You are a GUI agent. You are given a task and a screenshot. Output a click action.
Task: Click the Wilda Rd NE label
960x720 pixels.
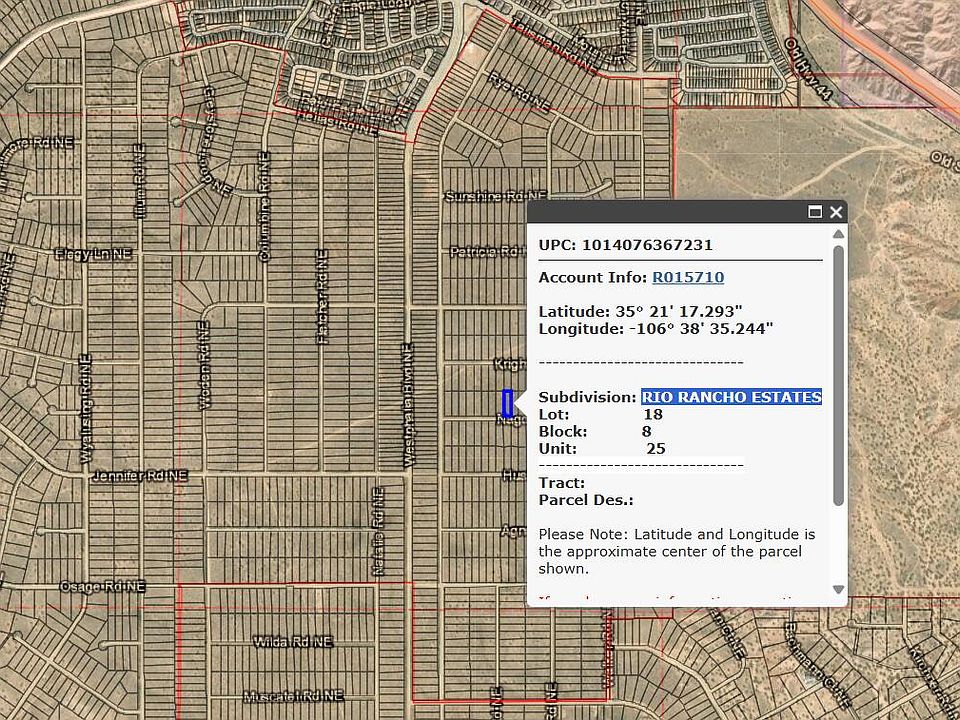coord(292,642)
